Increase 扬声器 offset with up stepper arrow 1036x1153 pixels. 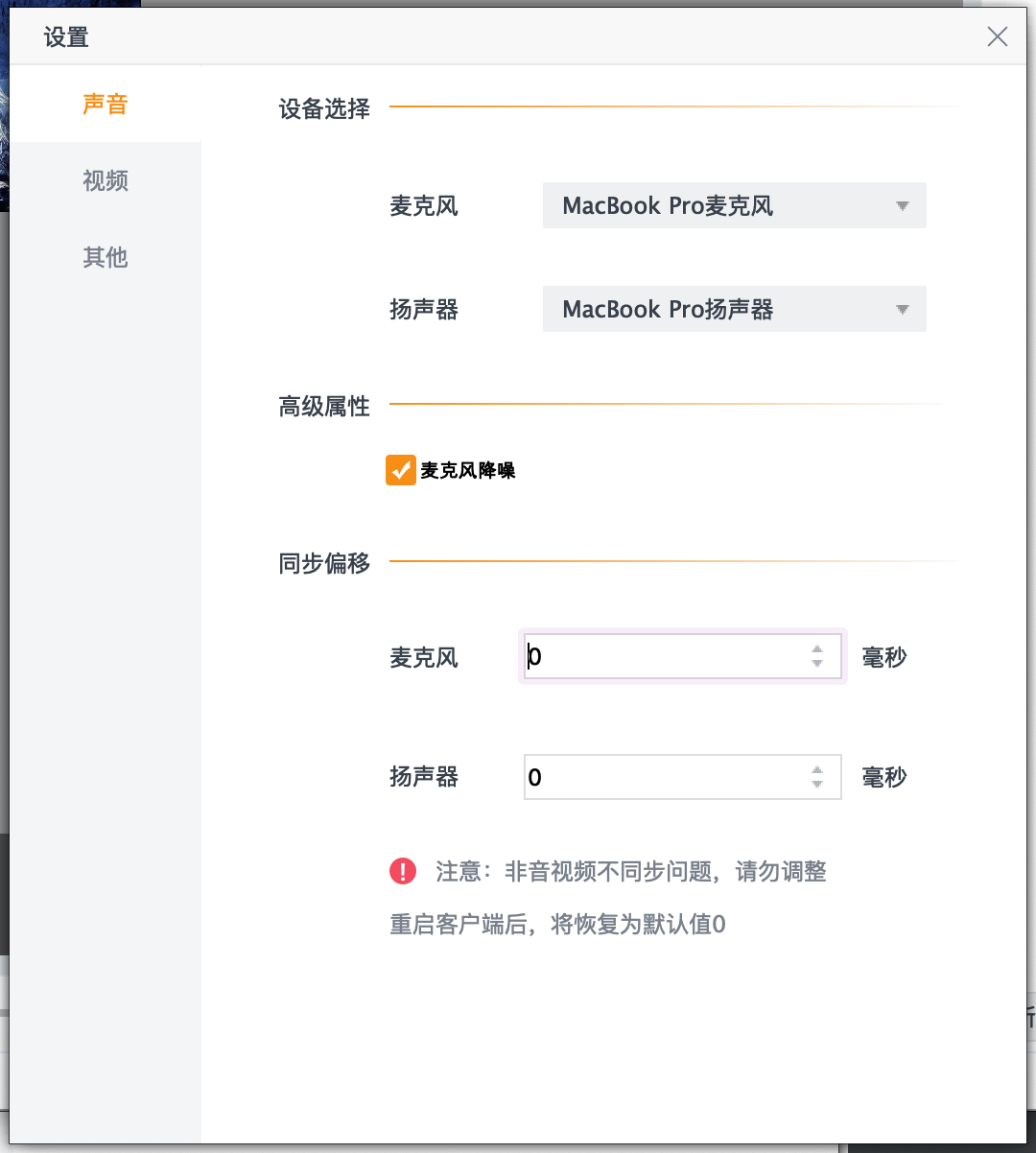(817, 770)
